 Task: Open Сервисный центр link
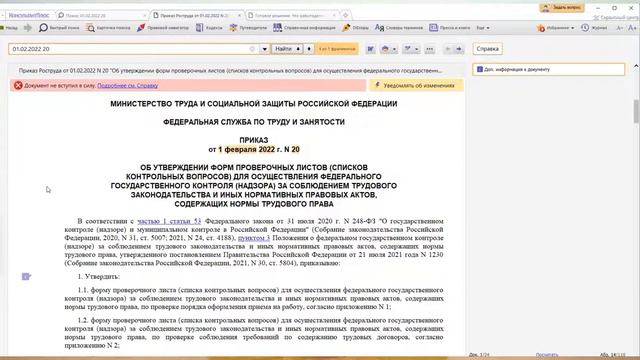616,18
